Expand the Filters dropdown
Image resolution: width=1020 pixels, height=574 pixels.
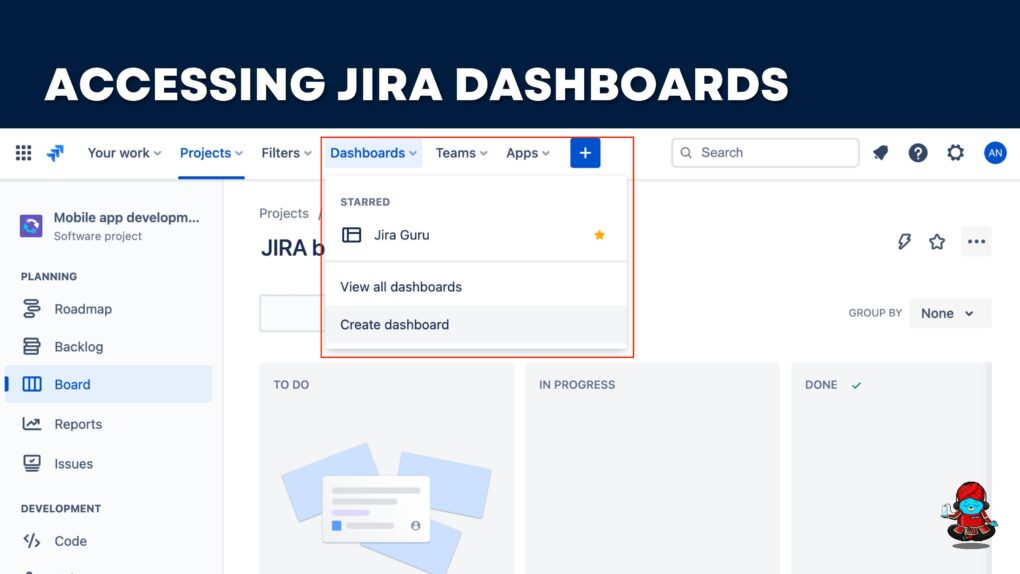tap(286, 153)
